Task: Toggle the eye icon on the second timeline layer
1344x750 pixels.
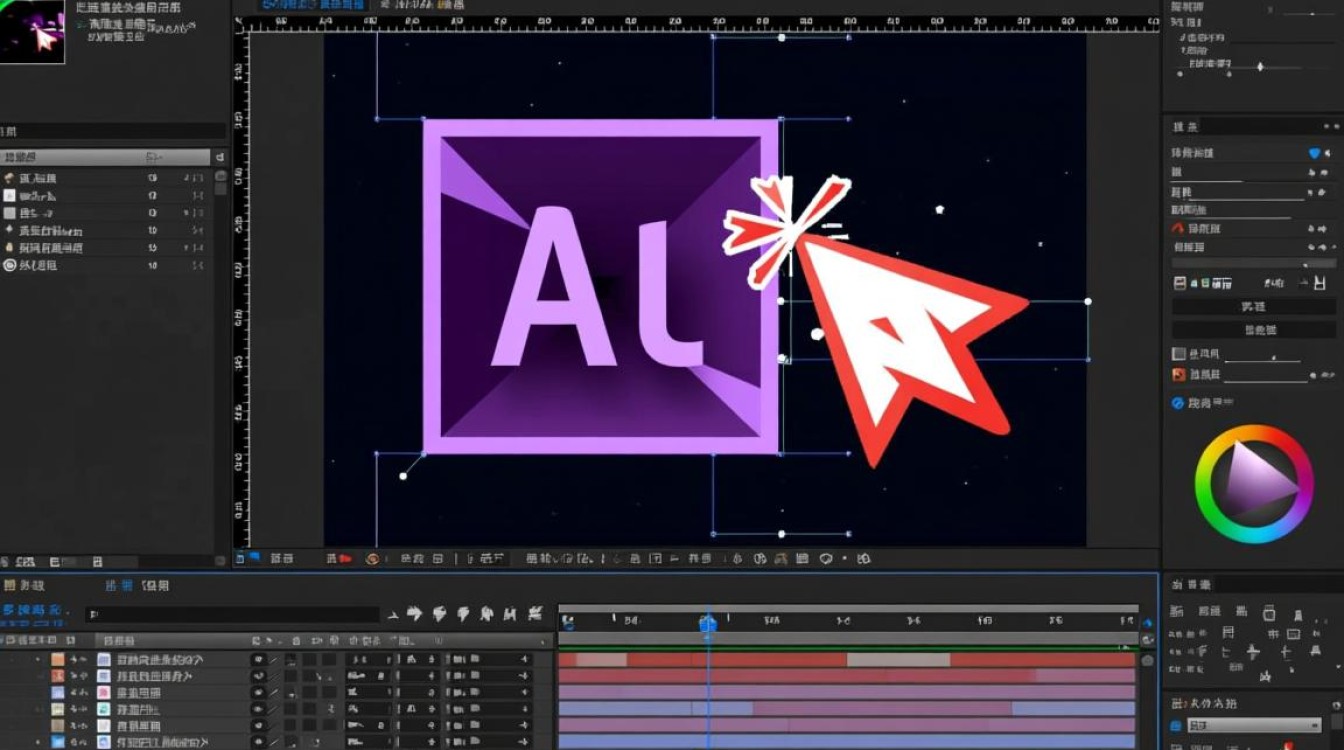Action: pos(258,676)
